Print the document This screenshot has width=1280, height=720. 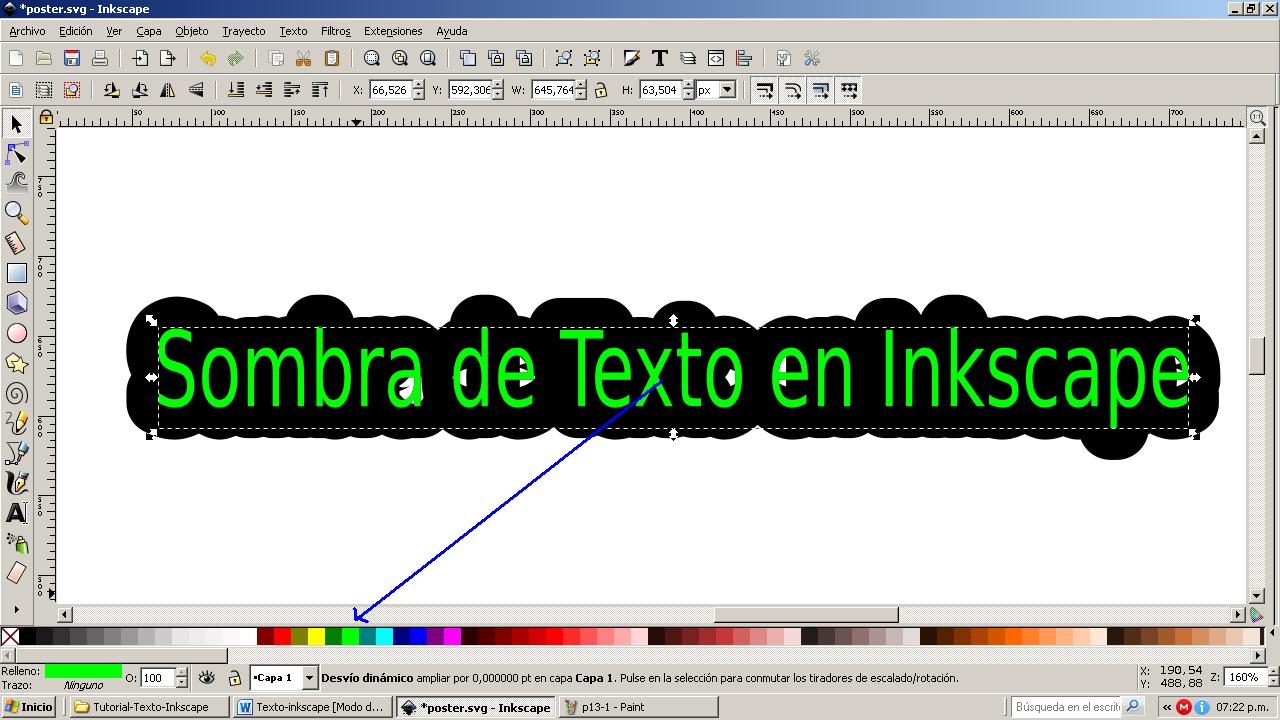tap(100, 58)
